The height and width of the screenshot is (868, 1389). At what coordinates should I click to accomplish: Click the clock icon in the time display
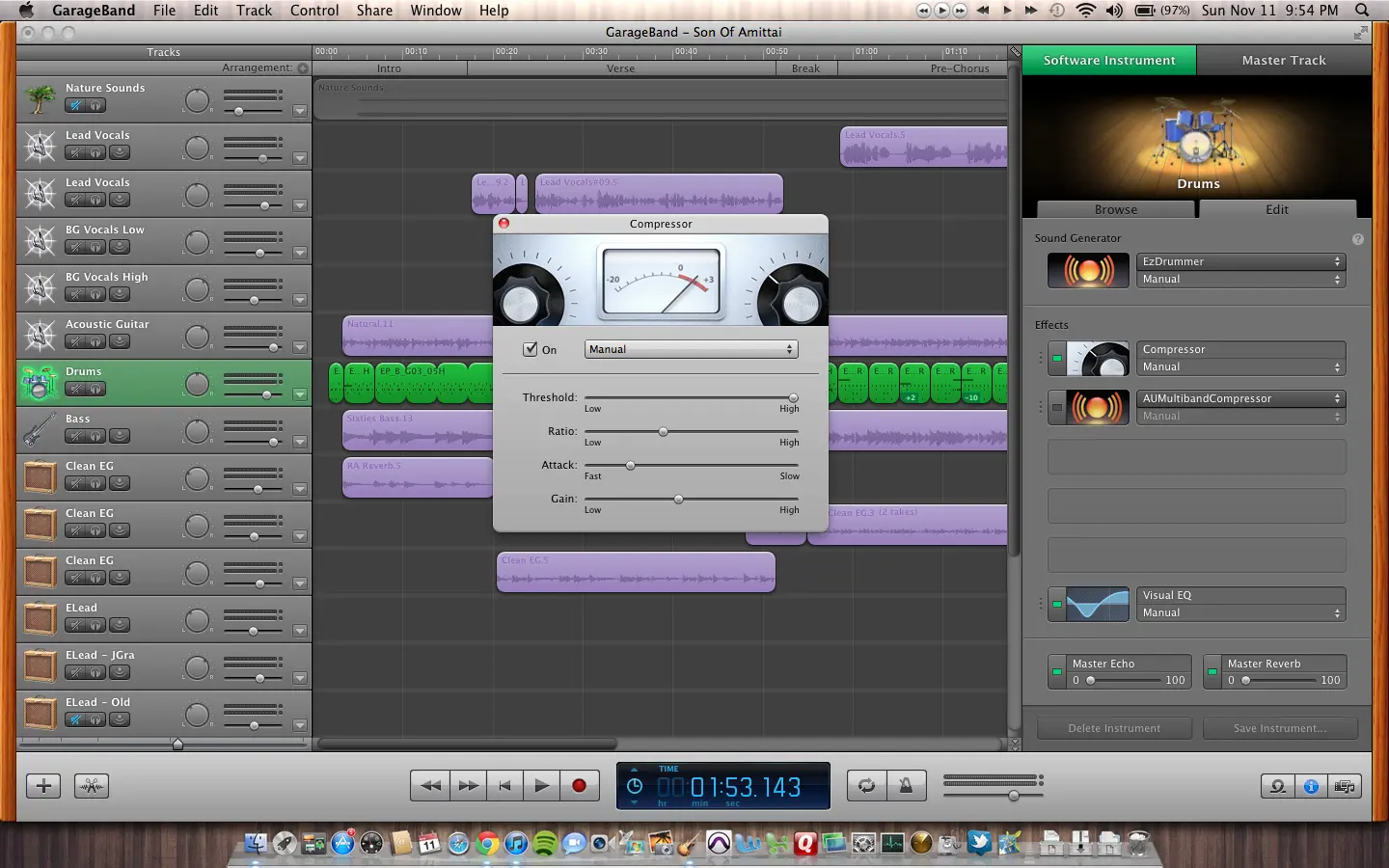(x=635, y=786)
